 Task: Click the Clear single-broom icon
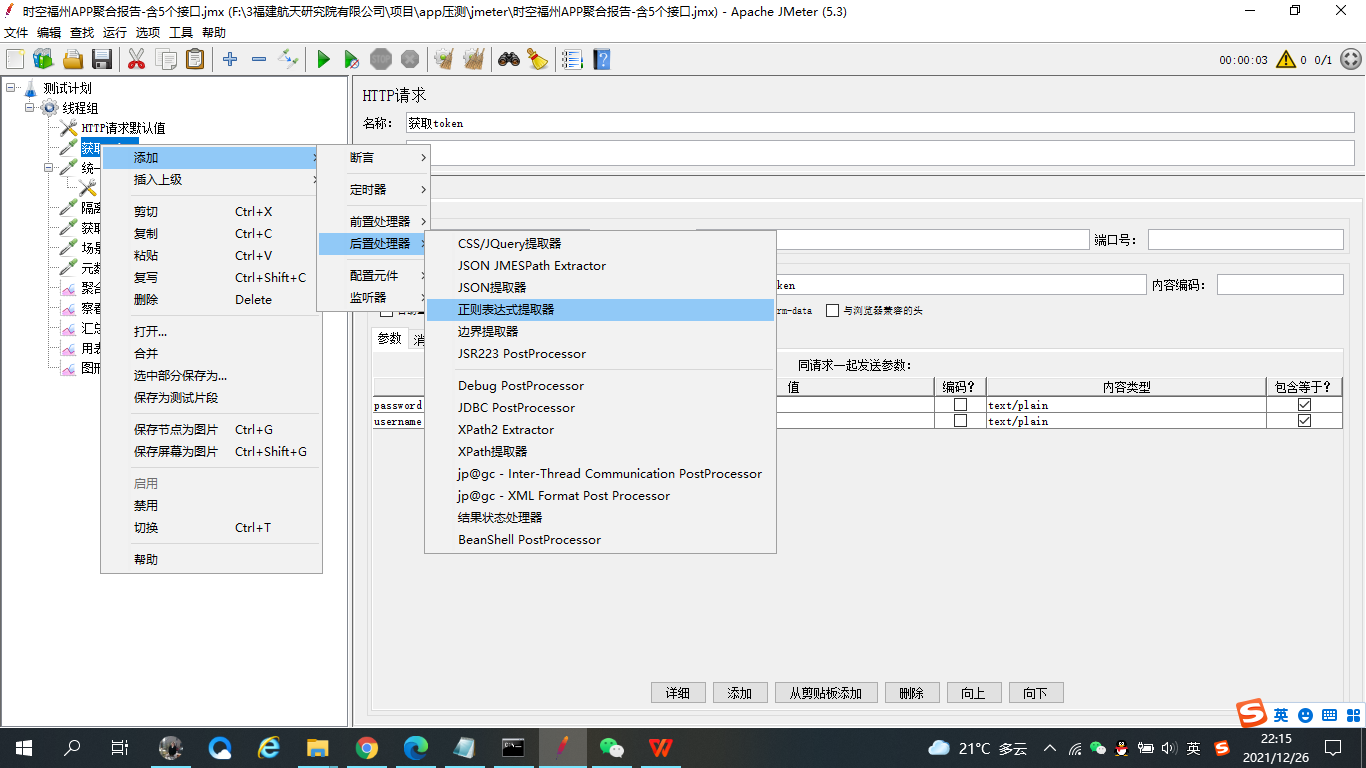(x=444, y=60)
